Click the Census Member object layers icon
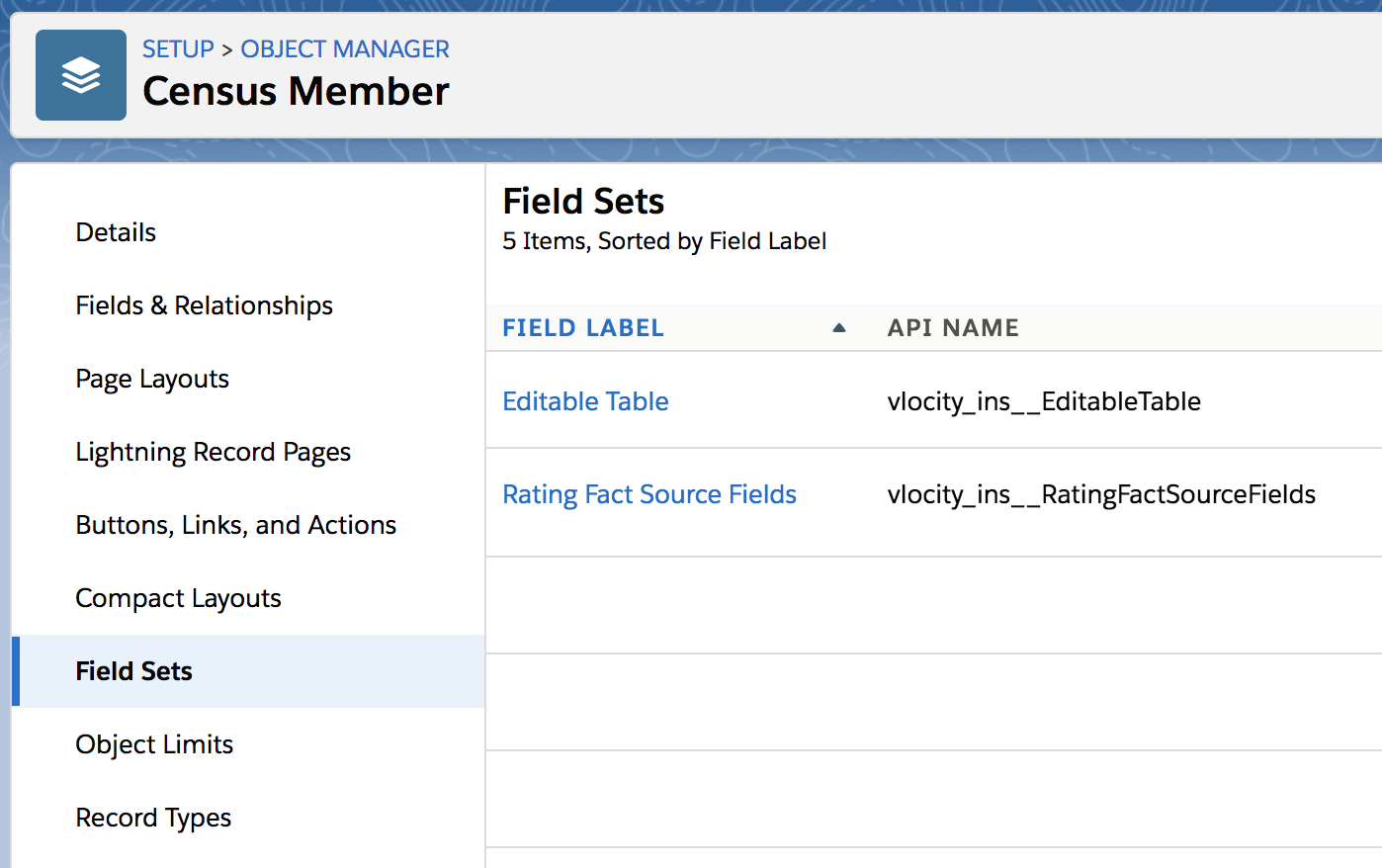This screenshot has height=868, width=1382. 80,74
